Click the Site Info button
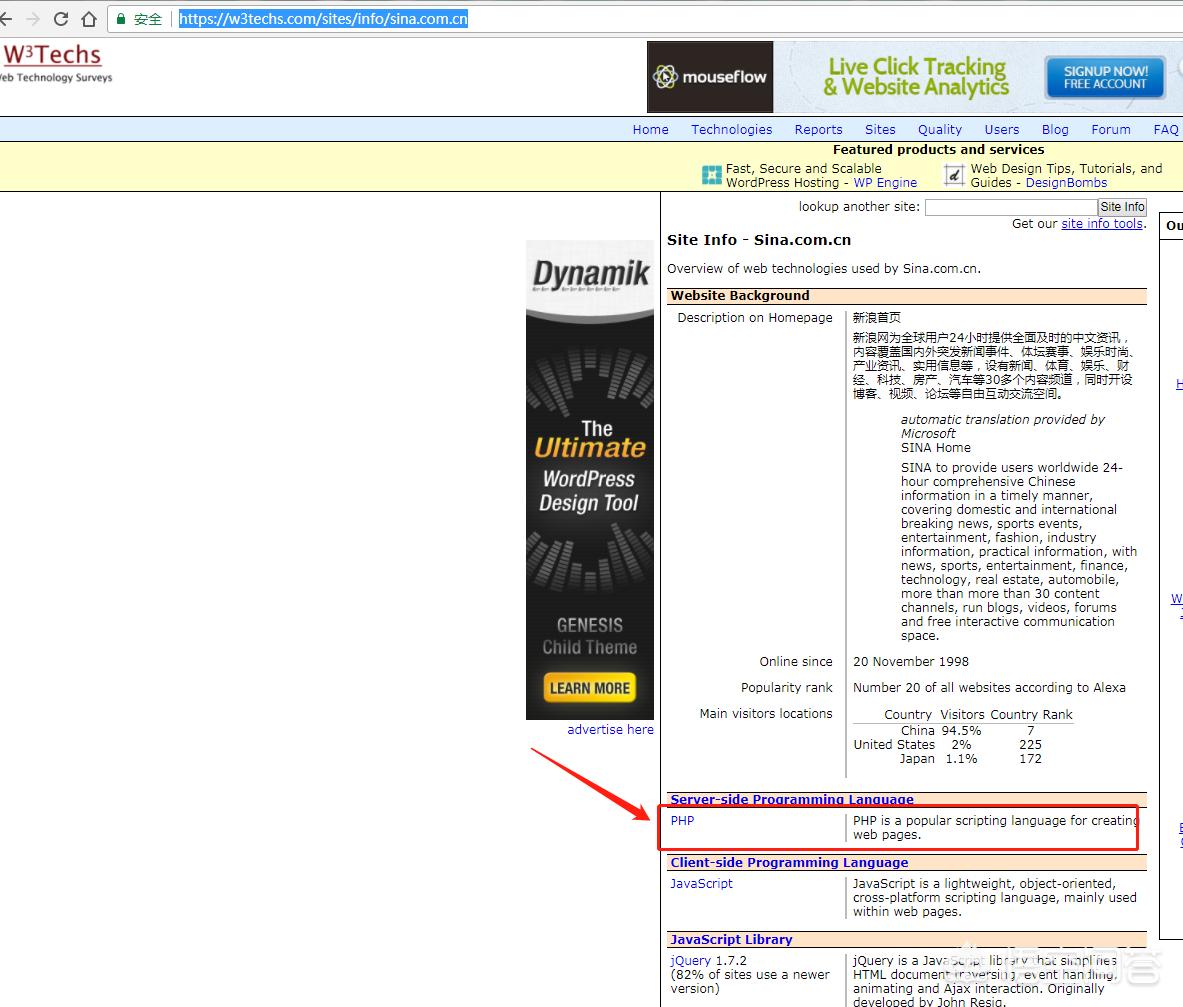 pos(1123,207)
